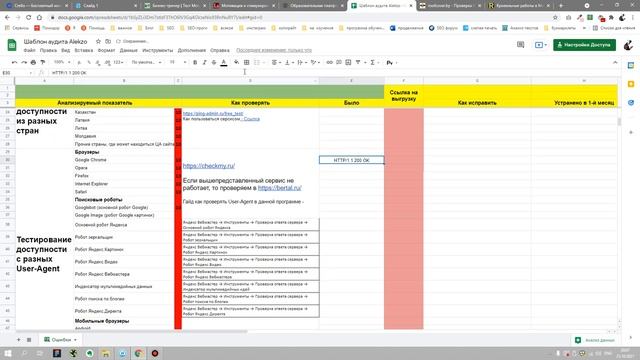The height and width of the screenshot is (360, 640).
Task: Open the all sheets list icon
Action: (29, 340)
